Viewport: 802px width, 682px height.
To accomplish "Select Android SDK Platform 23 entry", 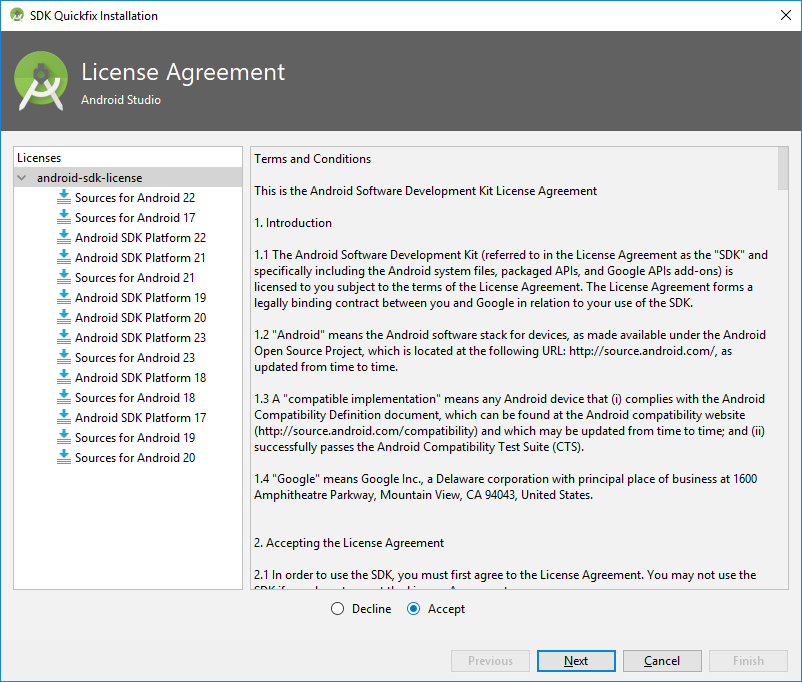I will click(140, 338).
